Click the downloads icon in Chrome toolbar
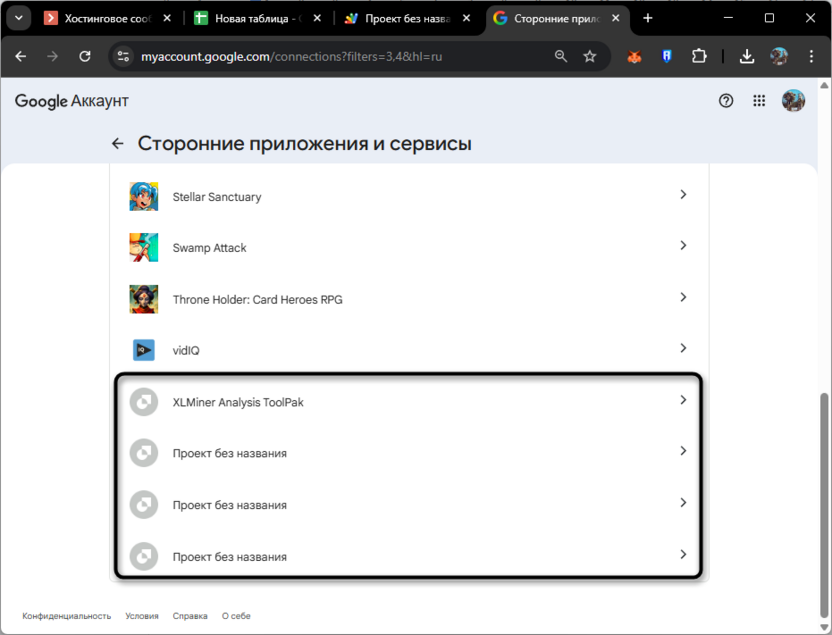 click(x=747, y=57)
